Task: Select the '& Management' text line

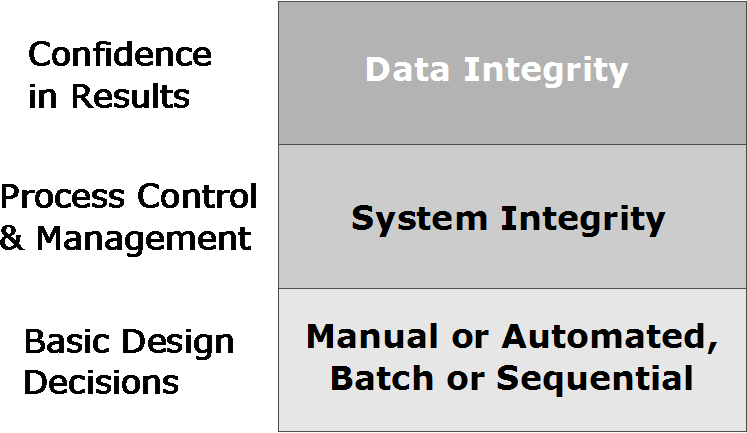Action: coord(125,239)
